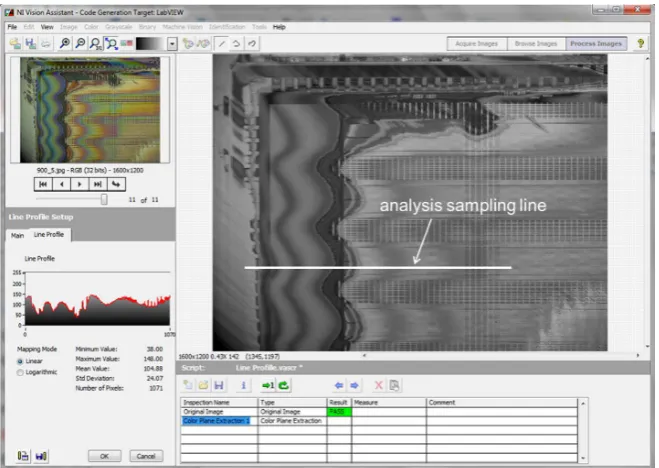Click the Cancel button
Viewport: 659px width, 468px height.
146,456
